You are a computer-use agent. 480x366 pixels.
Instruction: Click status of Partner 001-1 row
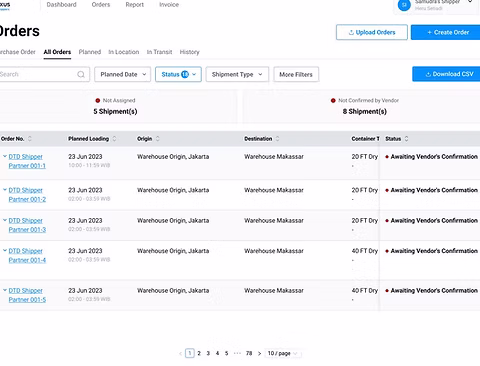(x=432, y=157)
